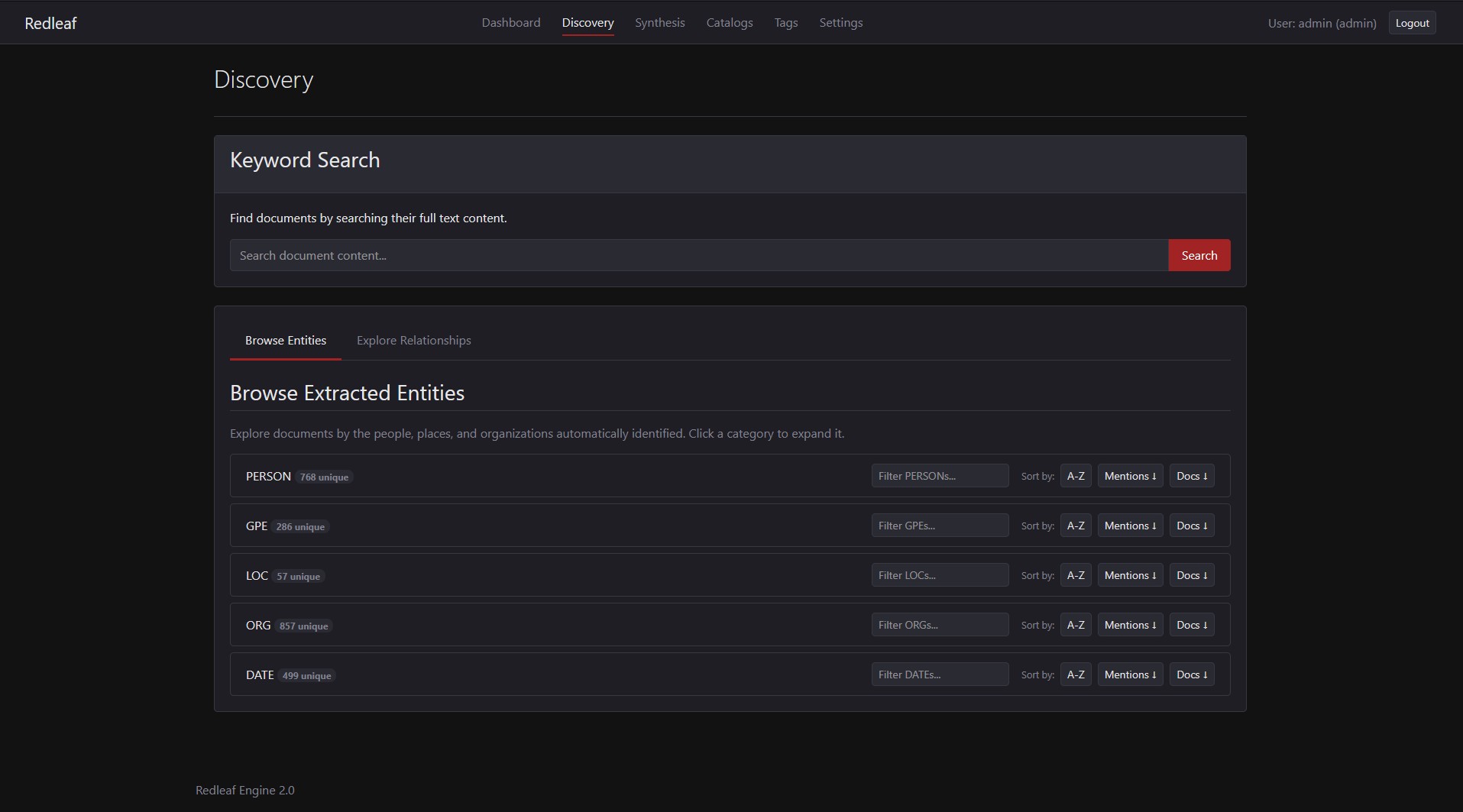1463x812 pixels.
Task: Click the Filter ORGs input box
Action: tap(939, 625)
